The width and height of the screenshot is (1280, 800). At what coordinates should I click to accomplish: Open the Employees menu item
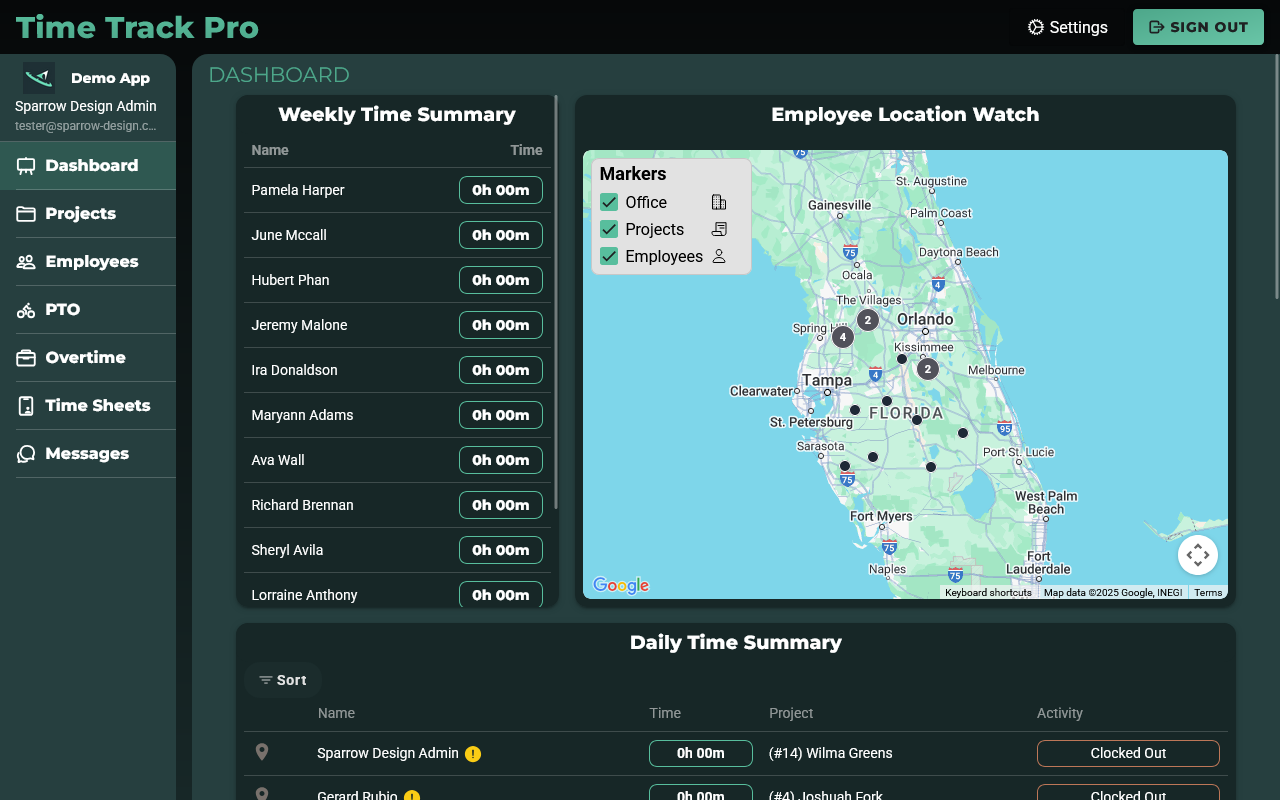point(88,262)
